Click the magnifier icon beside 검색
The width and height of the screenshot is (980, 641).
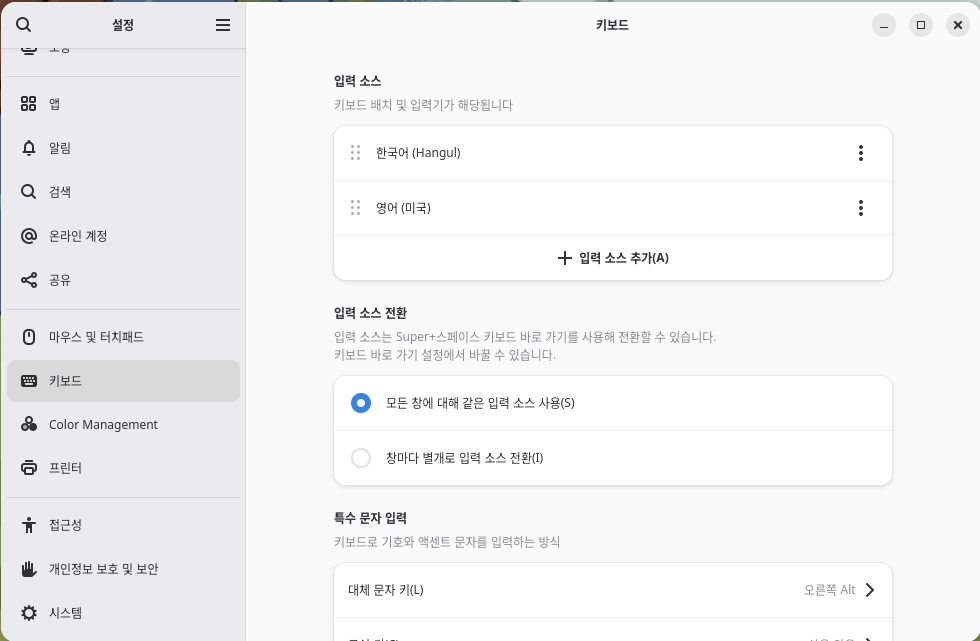pos(29,192)
